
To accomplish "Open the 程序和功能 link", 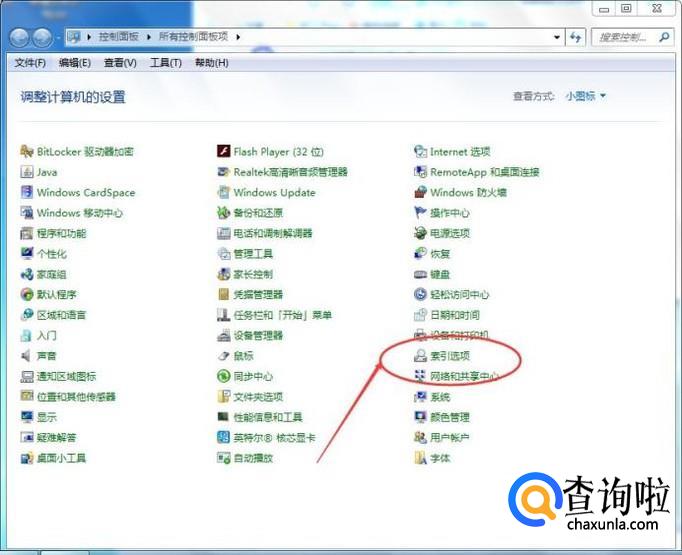I will coord(61,234).
